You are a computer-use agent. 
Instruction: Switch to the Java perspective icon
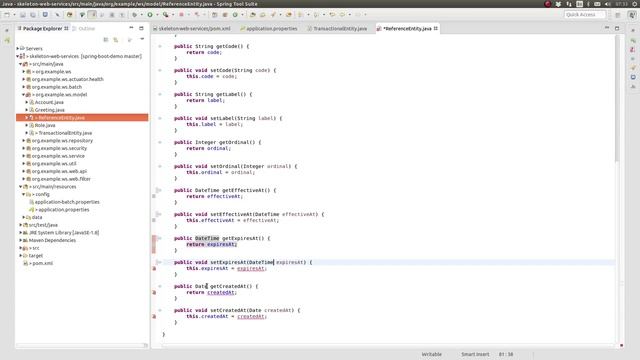[632, 15]
